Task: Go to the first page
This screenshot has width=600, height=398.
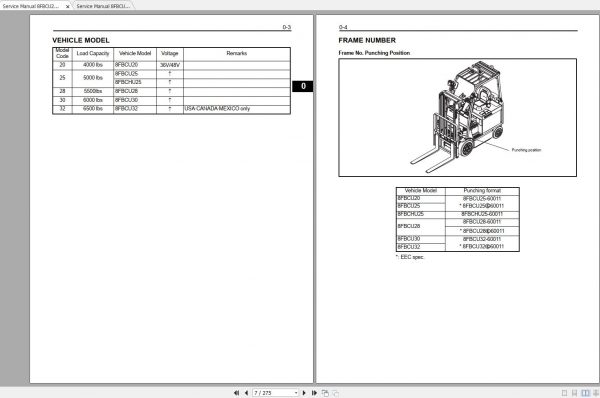Action: (236, 393)
